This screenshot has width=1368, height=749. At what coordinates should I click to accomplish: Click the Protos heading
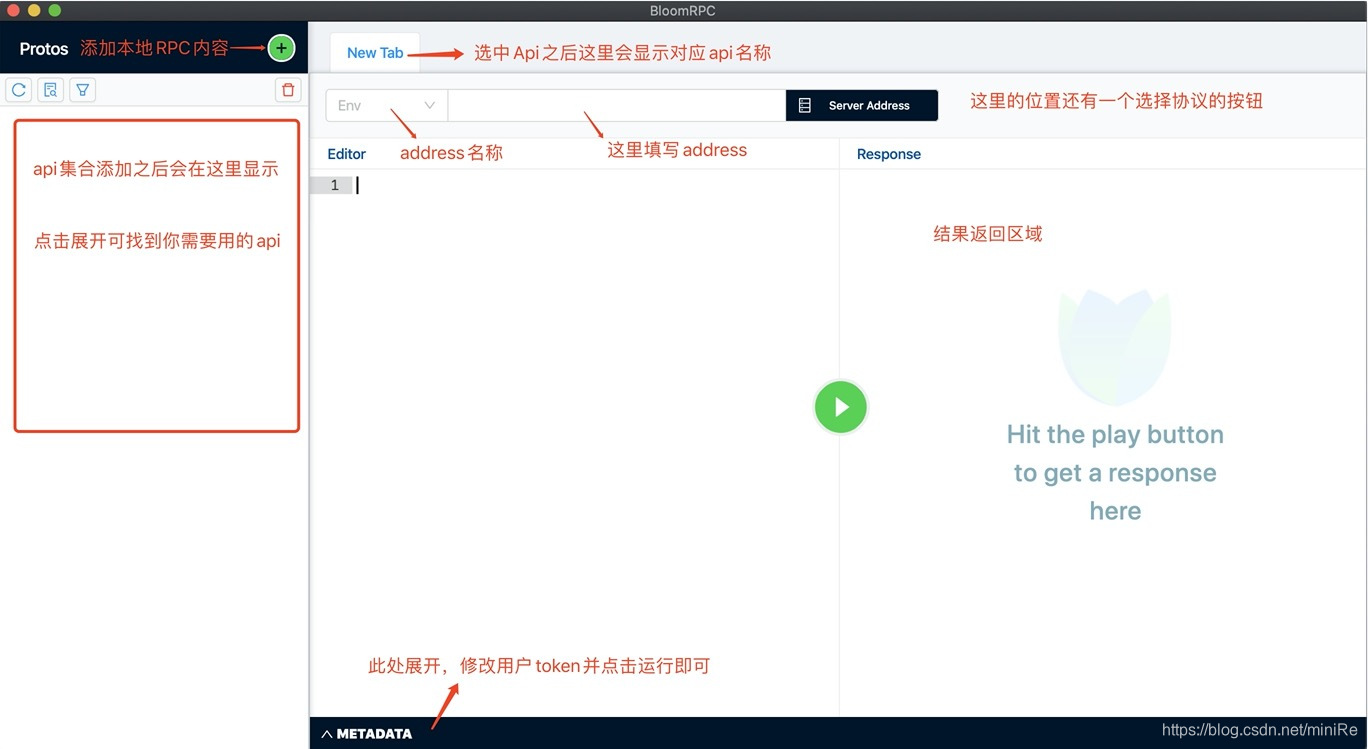[x=44, y=48]
